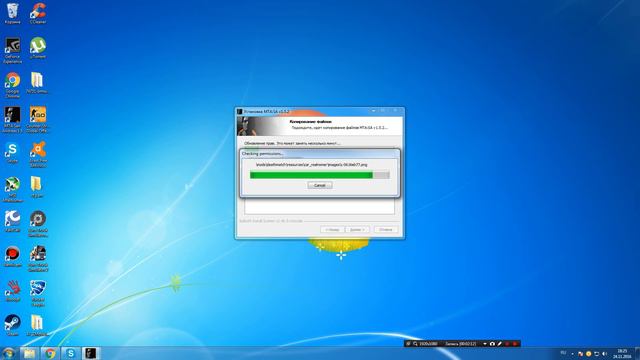Switch to MTA installer taskbar button
The image size is (640, 360).
click(91, 353)
